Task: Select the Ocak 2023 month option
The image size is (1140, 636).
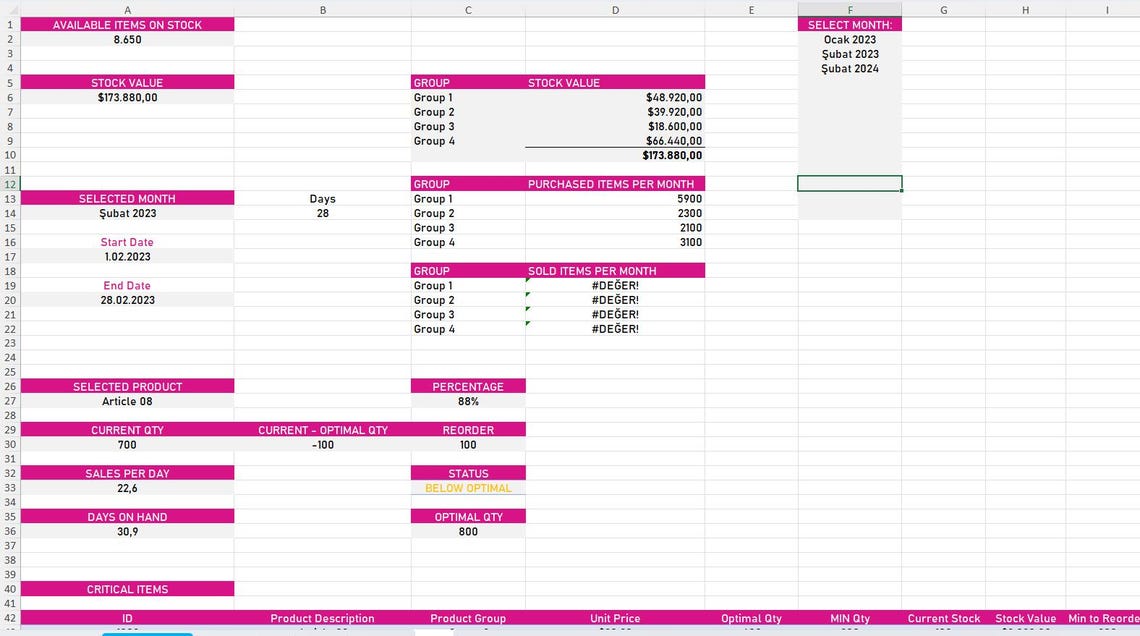Action: [849, 39]
